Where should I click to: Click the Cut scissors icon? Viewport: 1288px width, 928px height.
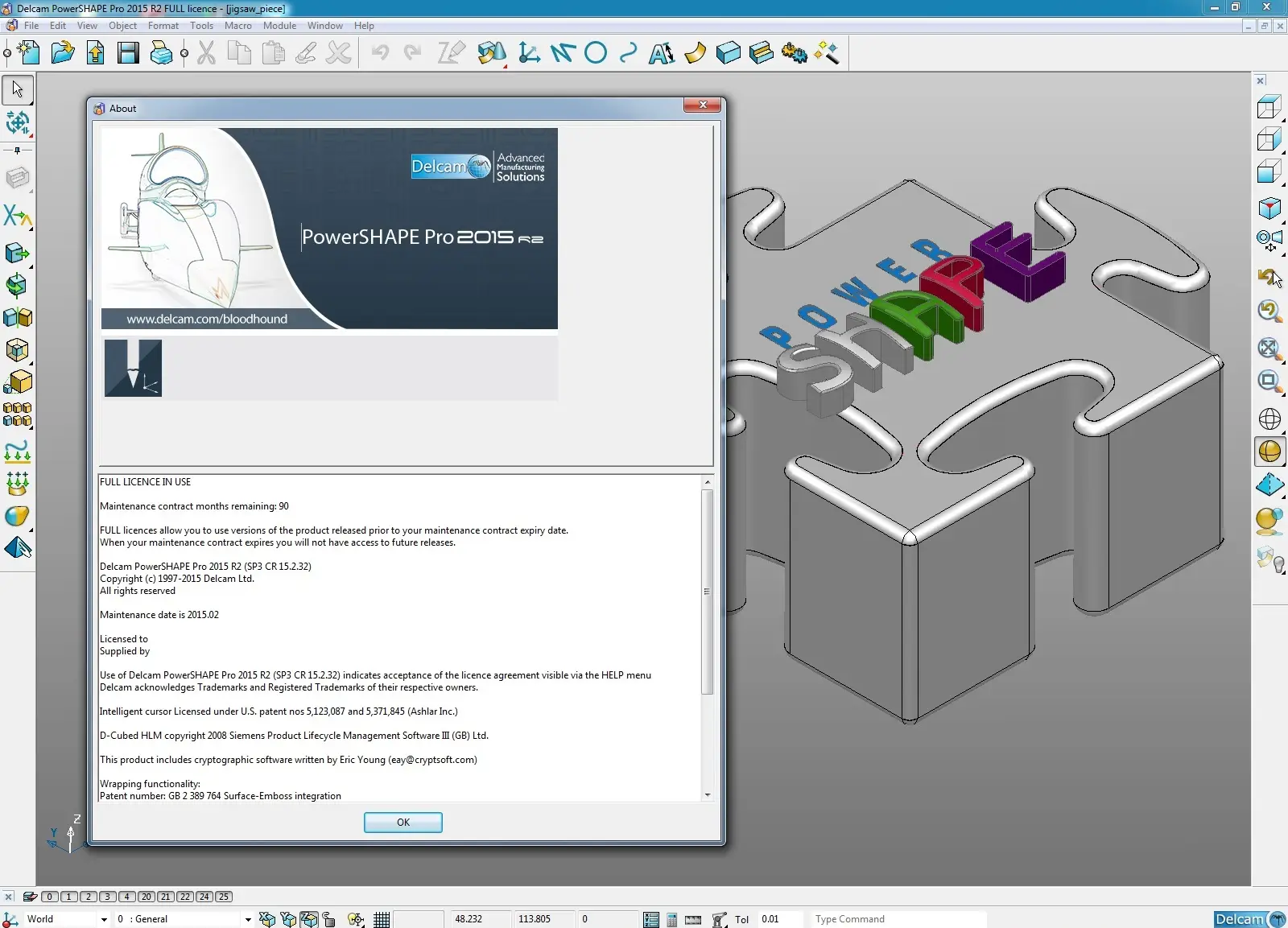[x=207, y=53]
